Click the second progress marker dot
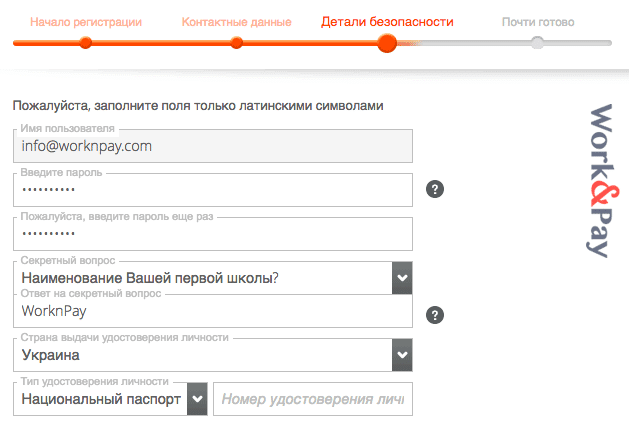This screenshot has width=629, height=442. 237,43
